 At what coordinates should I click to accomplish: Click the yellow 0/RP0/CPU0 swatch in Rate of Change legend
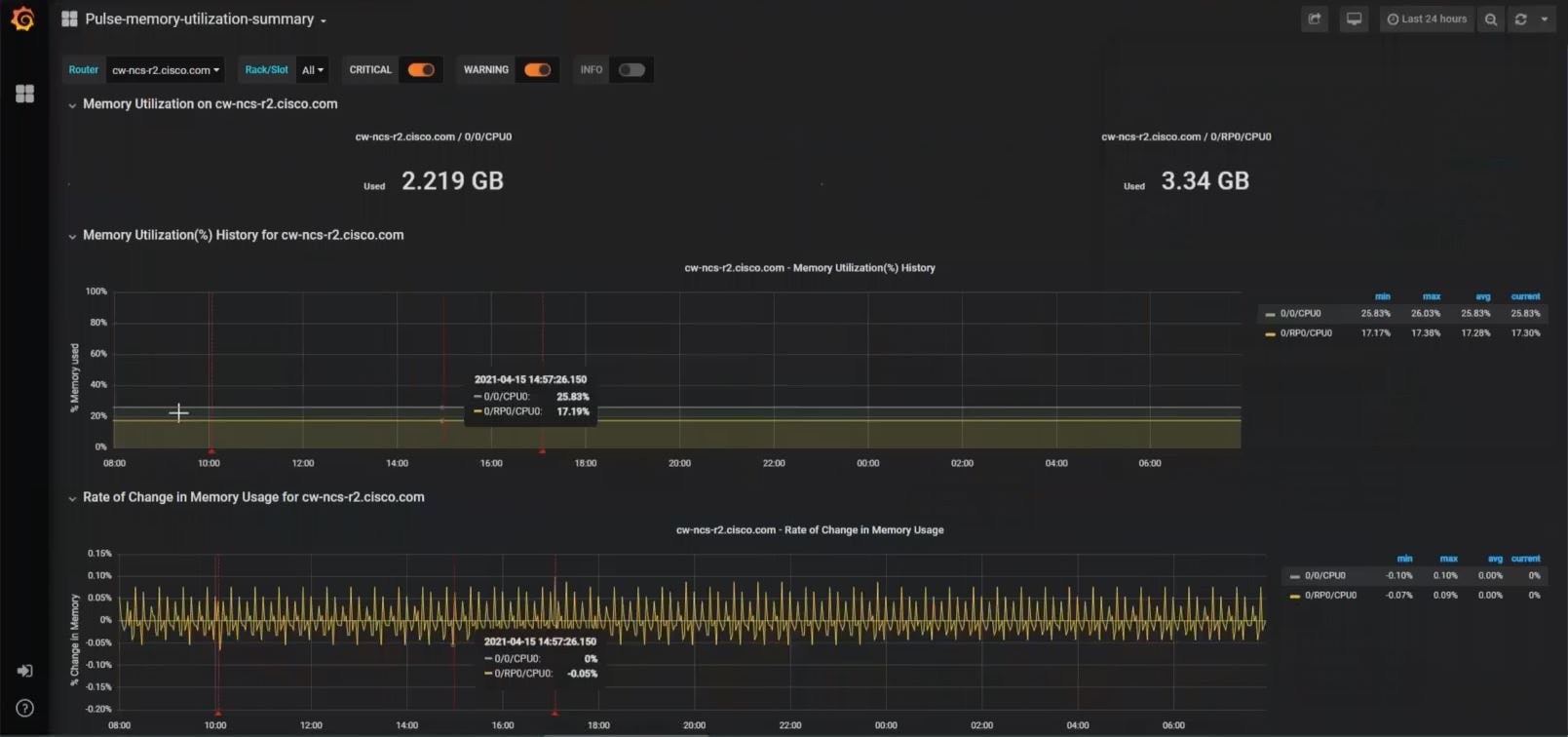pos(1294,596)
